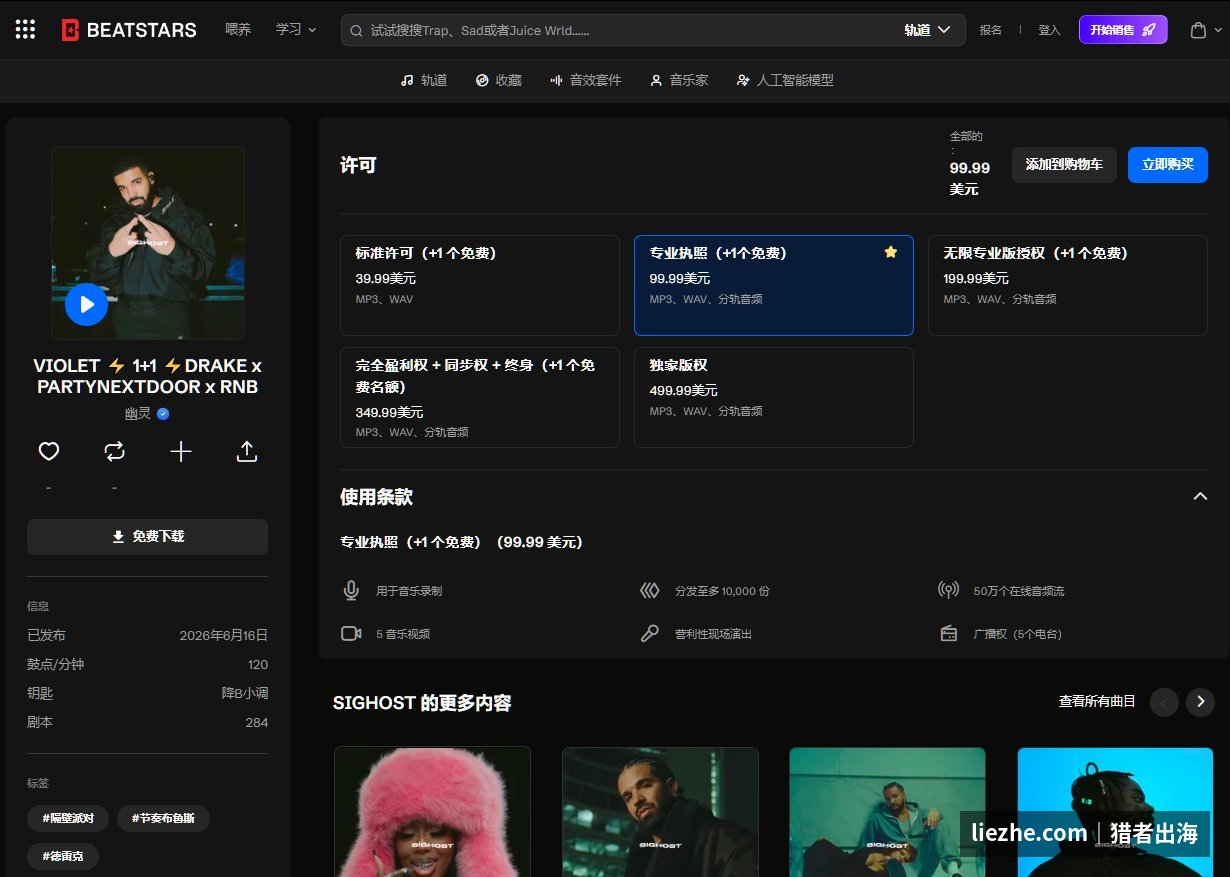Switch to the 收藏 tab

499,80
